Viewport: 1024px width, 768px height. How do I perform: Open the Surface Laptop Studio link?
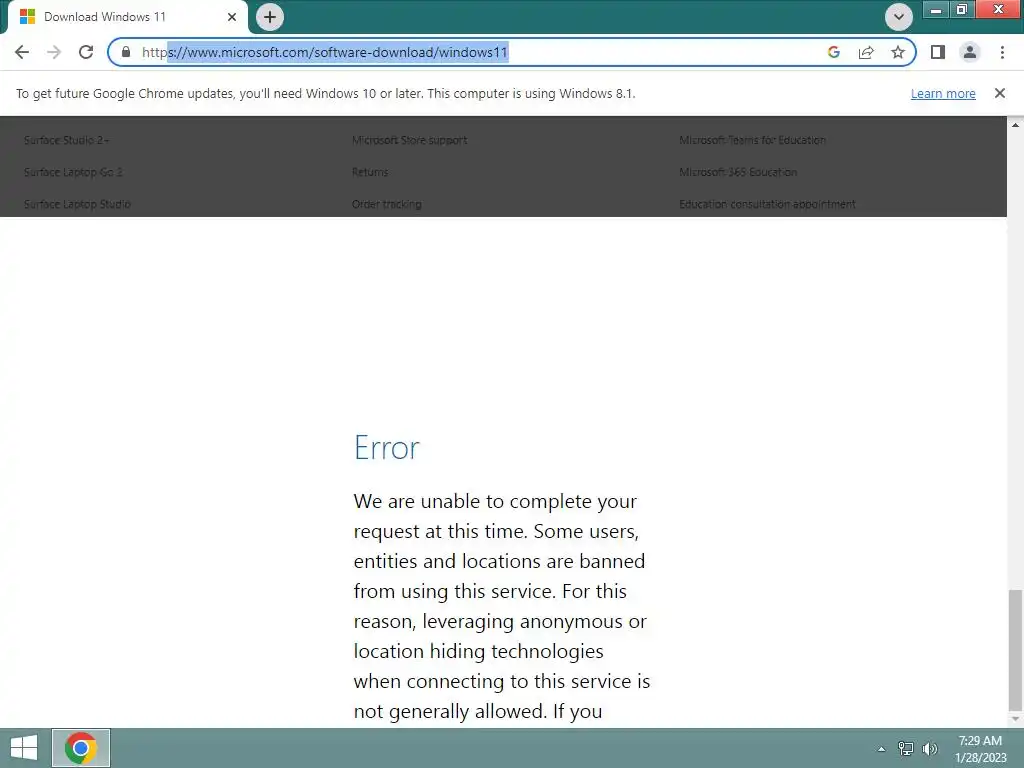click(77, 204)
